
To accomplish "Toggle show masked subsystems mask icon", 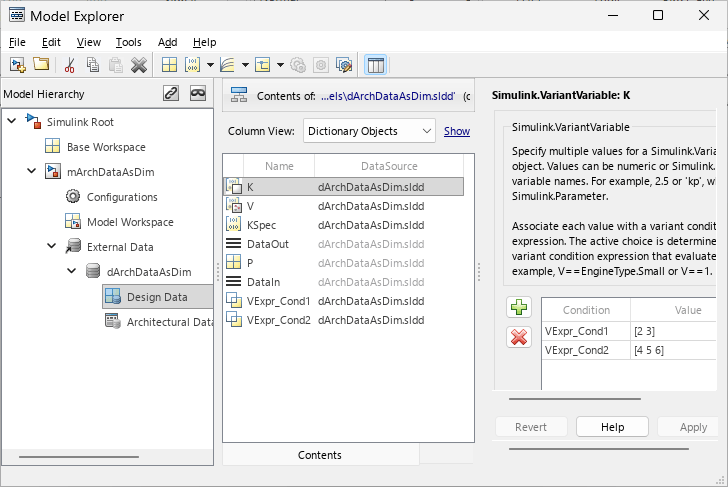I will point(198,93).
